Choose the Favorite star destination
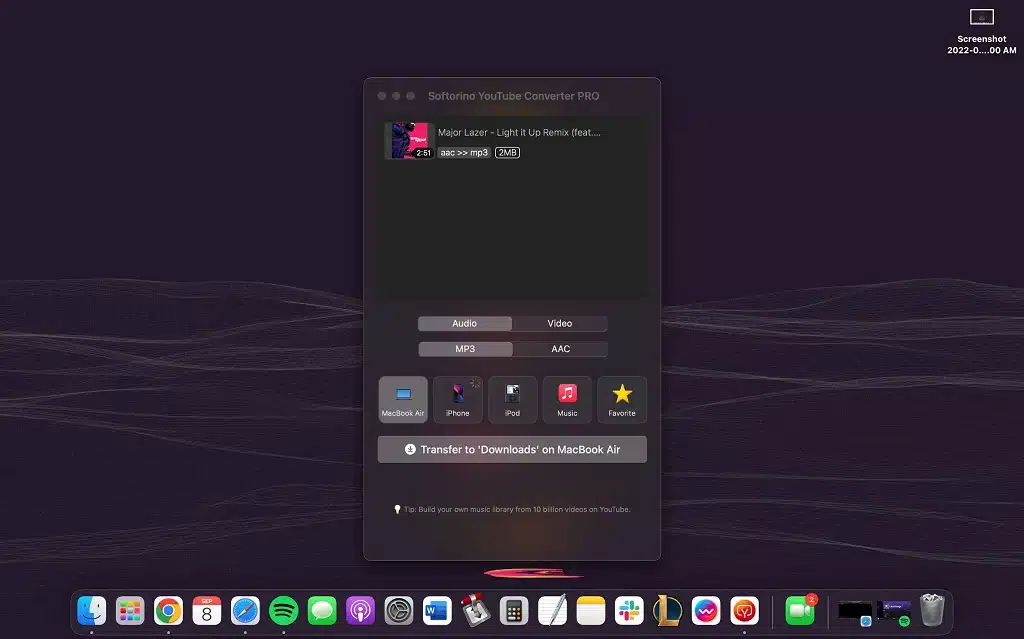 622,399
